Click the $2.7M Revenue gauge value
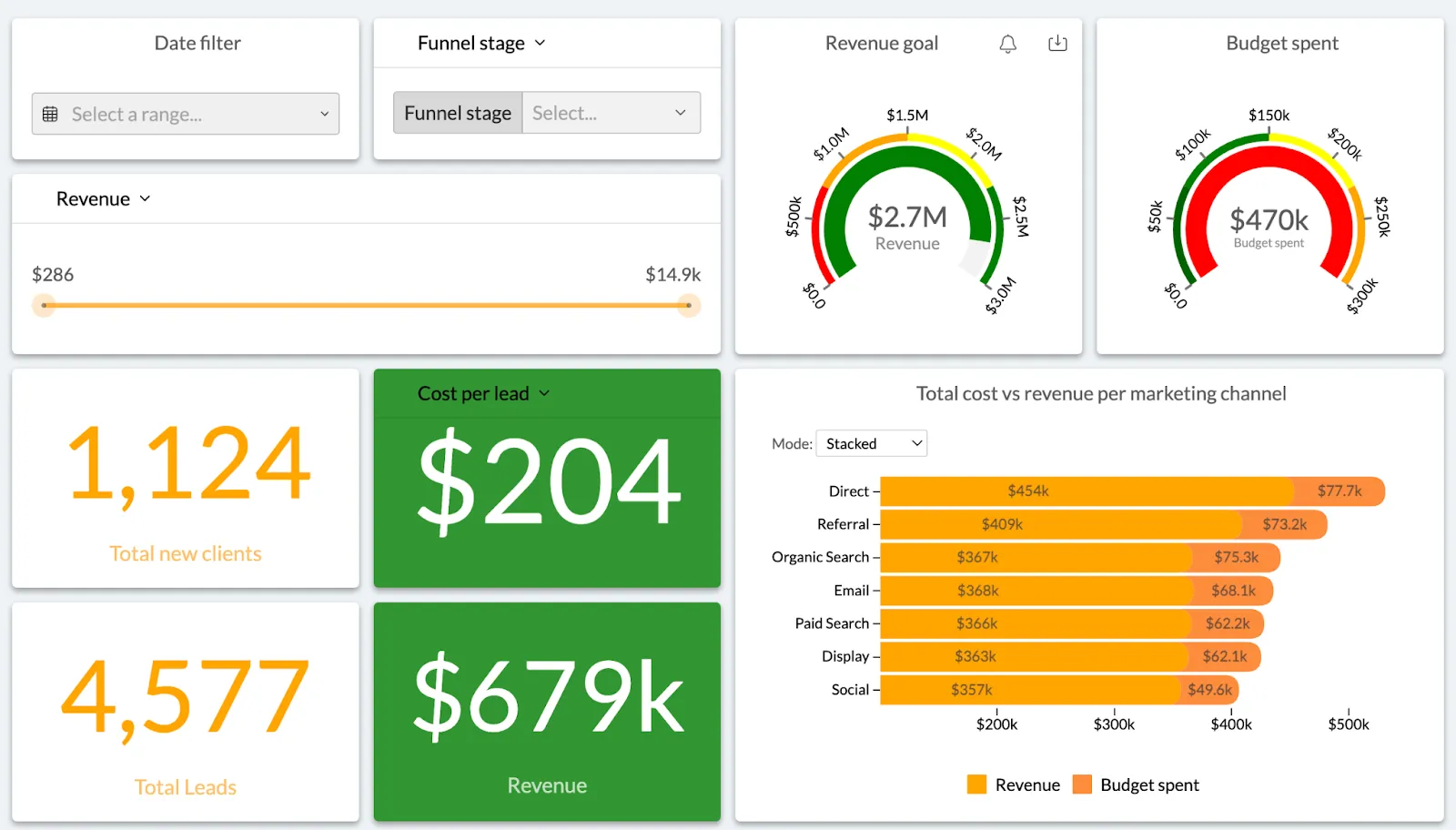 [907, 217]
